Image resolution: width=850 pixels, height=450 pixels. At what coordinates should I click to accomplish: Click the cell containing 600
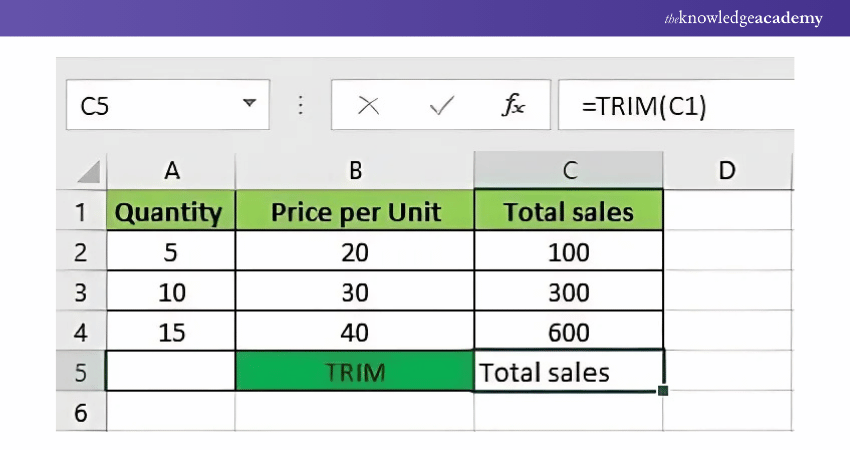568,332
